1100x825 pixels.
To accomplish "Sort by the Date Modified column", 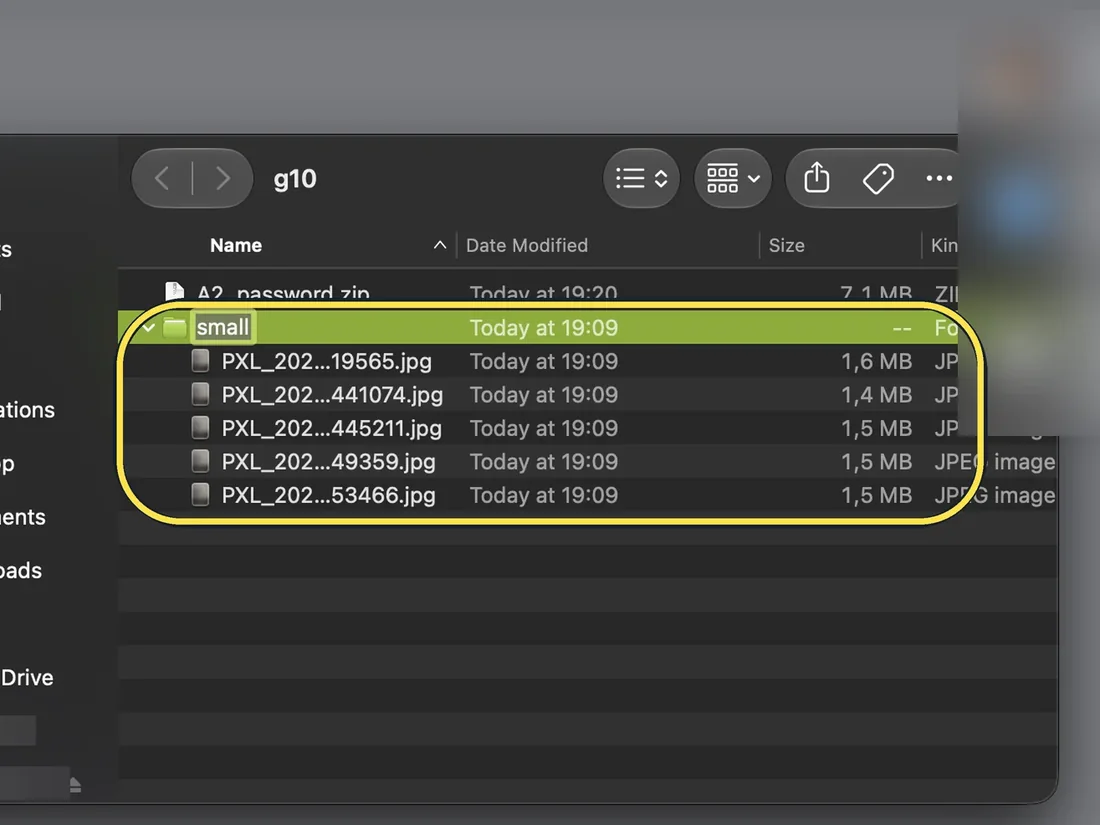I will point(527,246).
